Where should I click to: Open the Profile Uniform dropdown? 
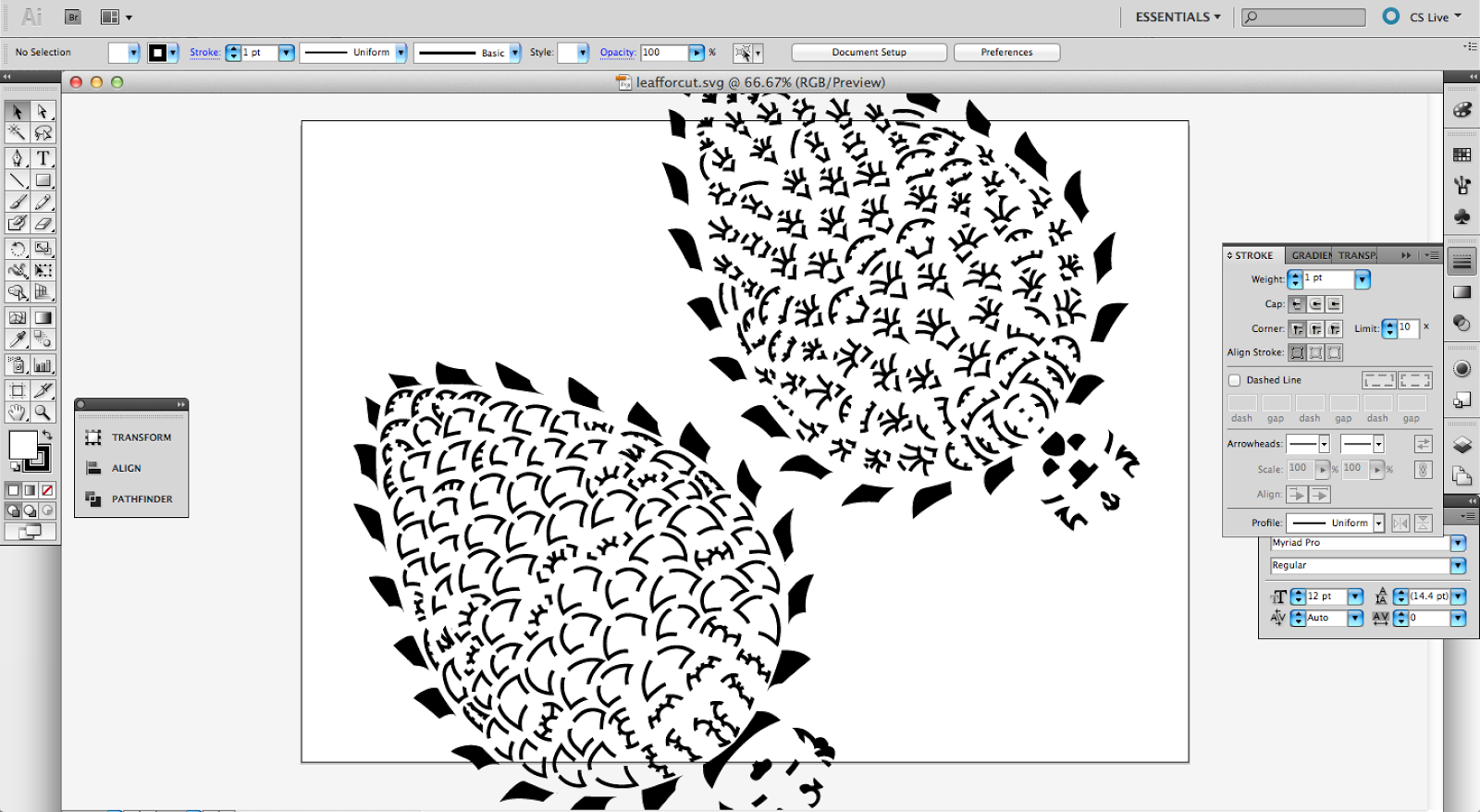(1378, 523)
